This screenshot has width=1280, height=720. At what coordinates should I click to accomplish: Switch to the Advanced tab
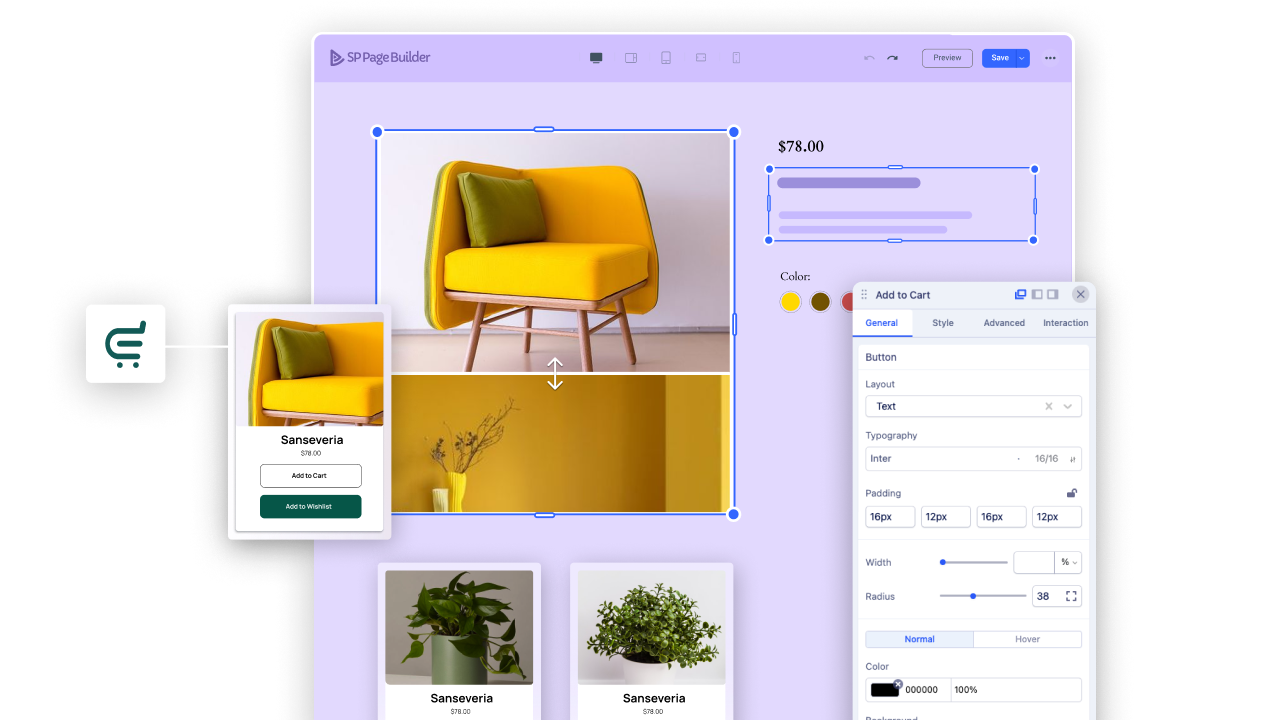(x=1004, y=323)
